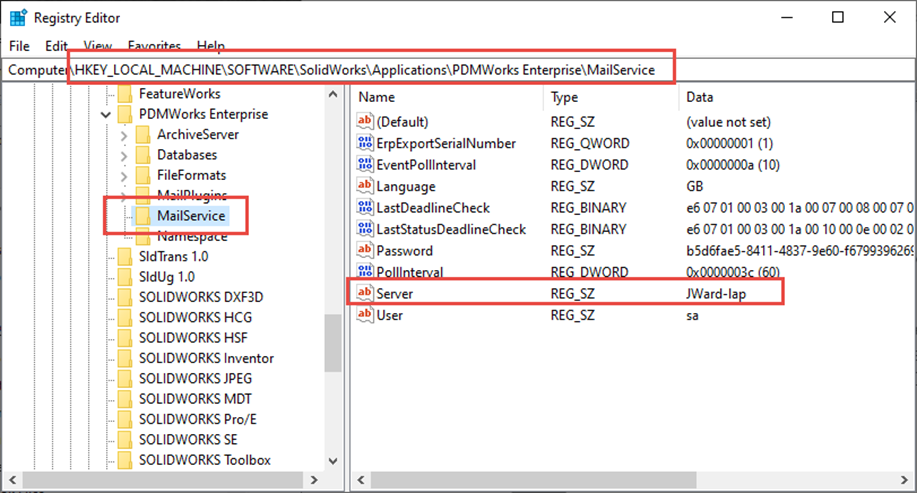Click the Registry Editor app icon in title bar

pyautogui.click(x=18, y=18)
